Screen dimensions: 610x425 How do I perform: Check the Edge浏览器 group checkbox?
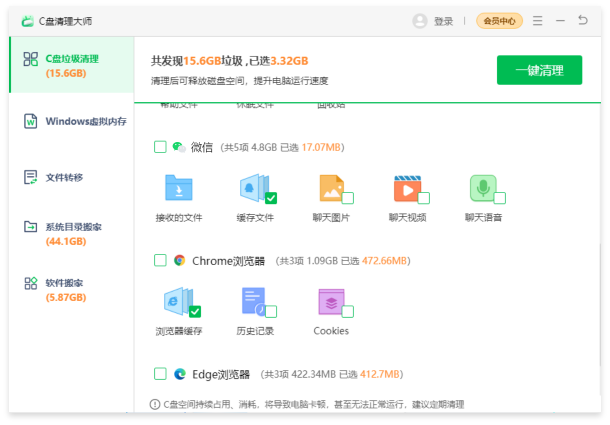pyautogui.click(x=160, y=374)
